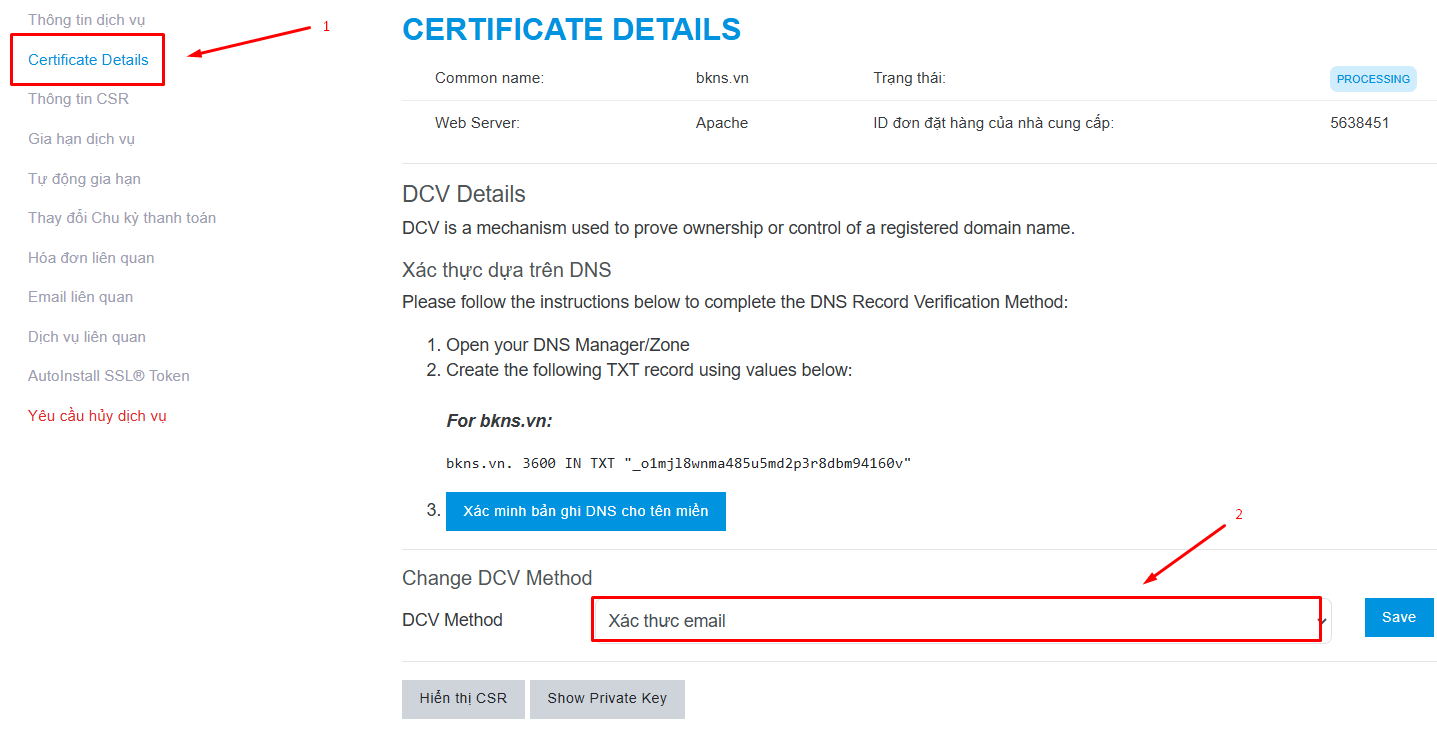
Task: Save the DCV method change
Action: pos(1398,618)
